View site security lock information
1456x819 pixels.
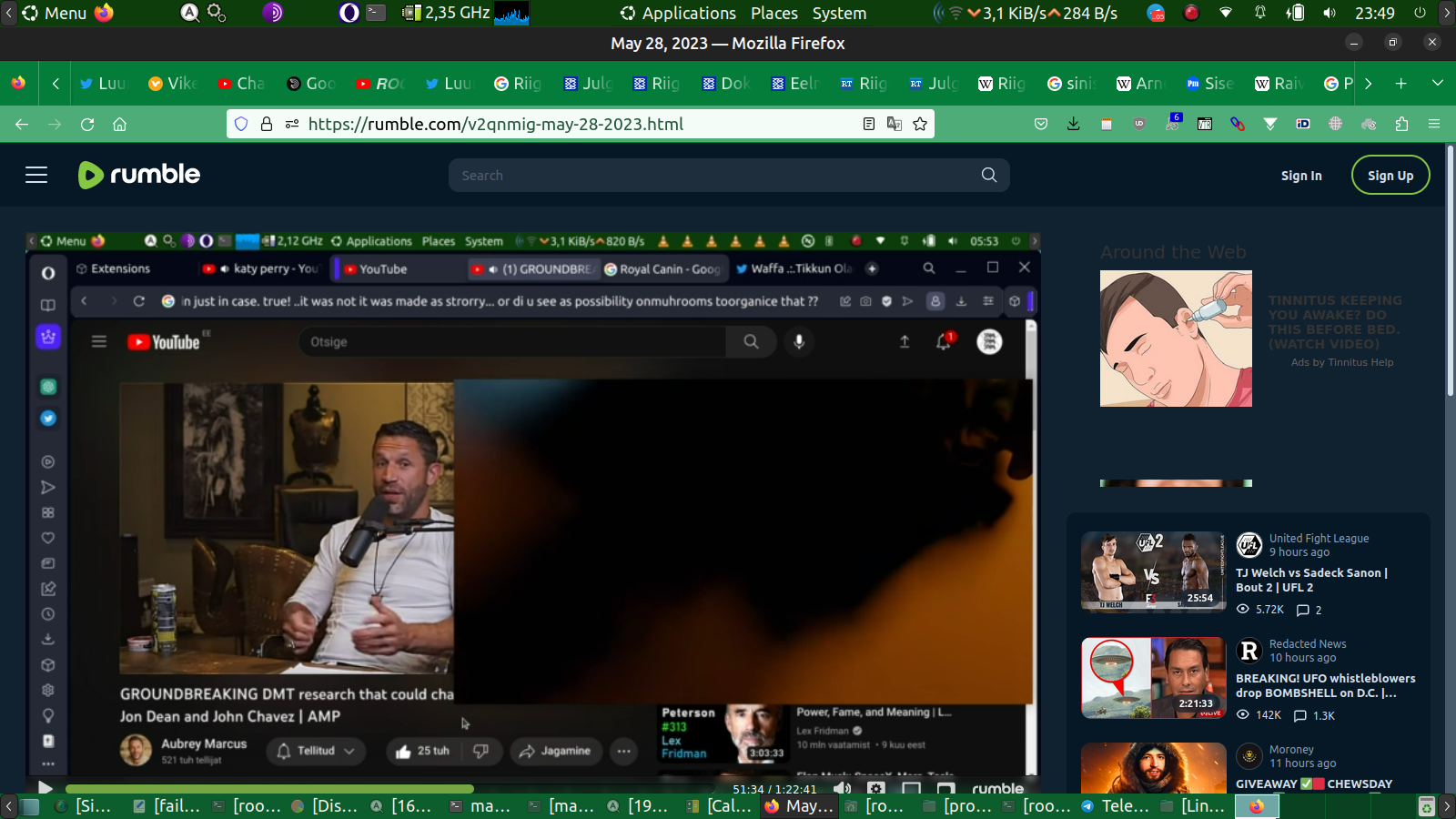tap(267, 124)
